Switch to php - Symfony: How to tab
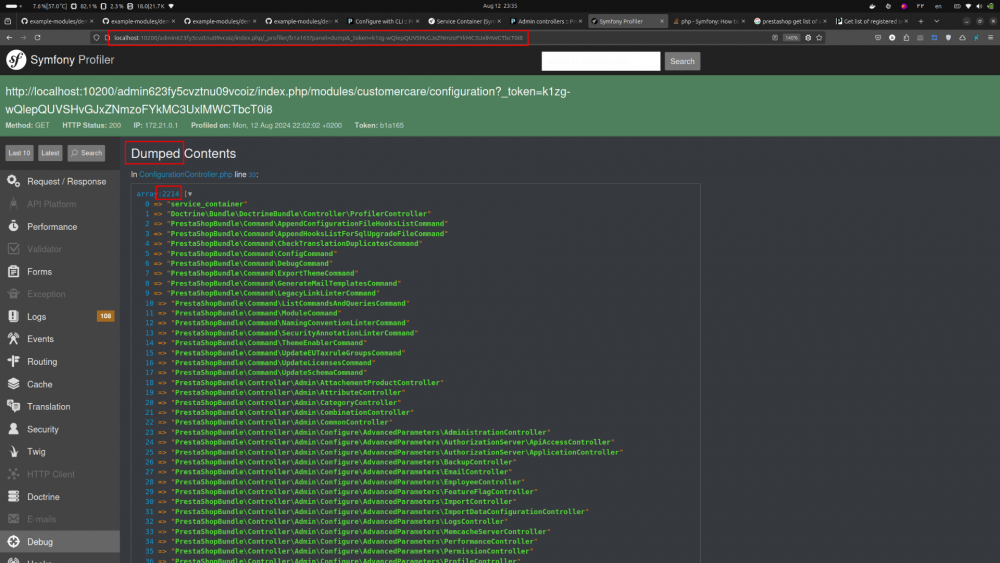Viewport: 1000px width, 563px height. 709,21
